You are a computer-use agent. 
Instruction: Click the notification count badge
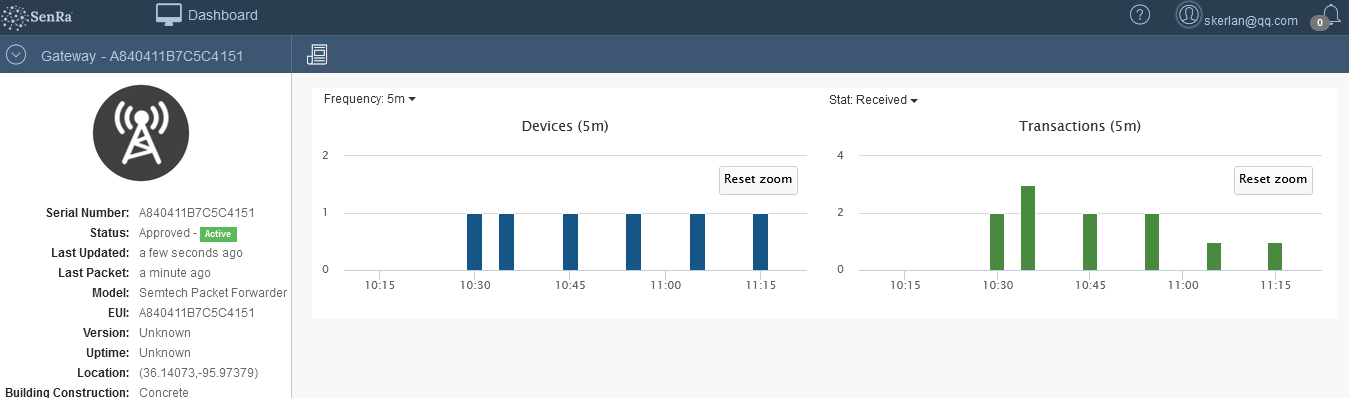[x=1320, y=22]
